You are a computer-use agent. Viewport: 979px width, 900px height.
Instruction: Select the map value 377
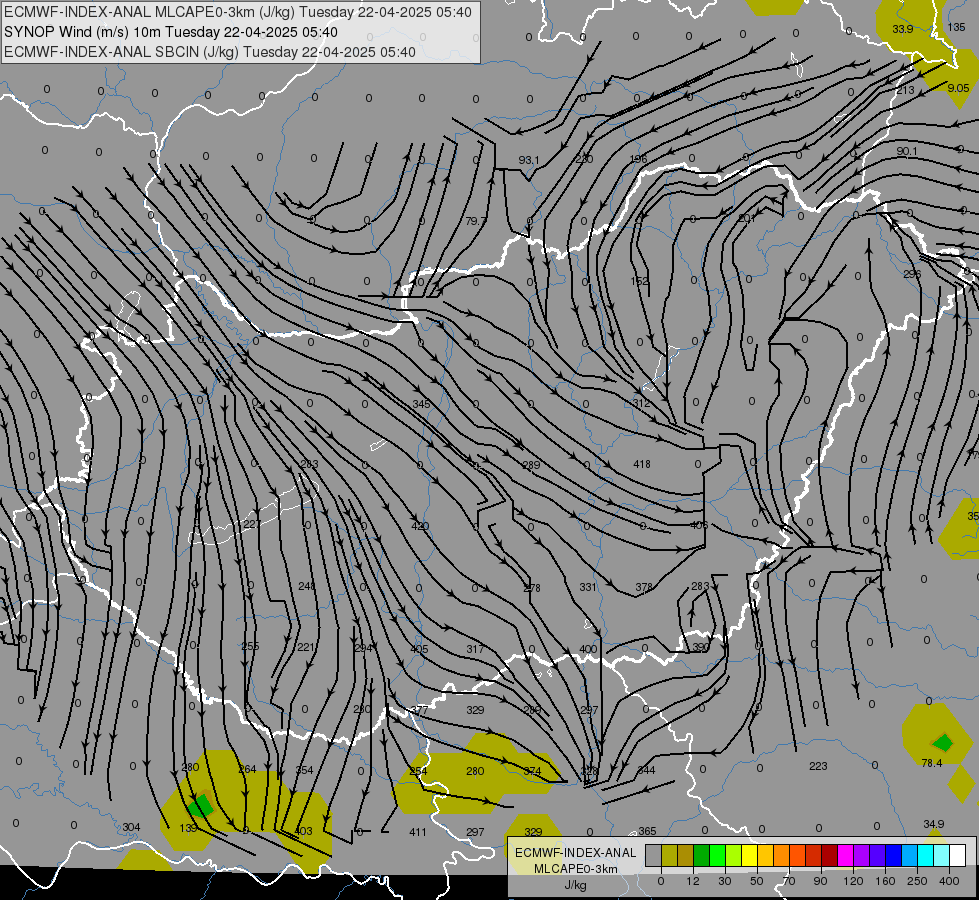coord(419,710)
